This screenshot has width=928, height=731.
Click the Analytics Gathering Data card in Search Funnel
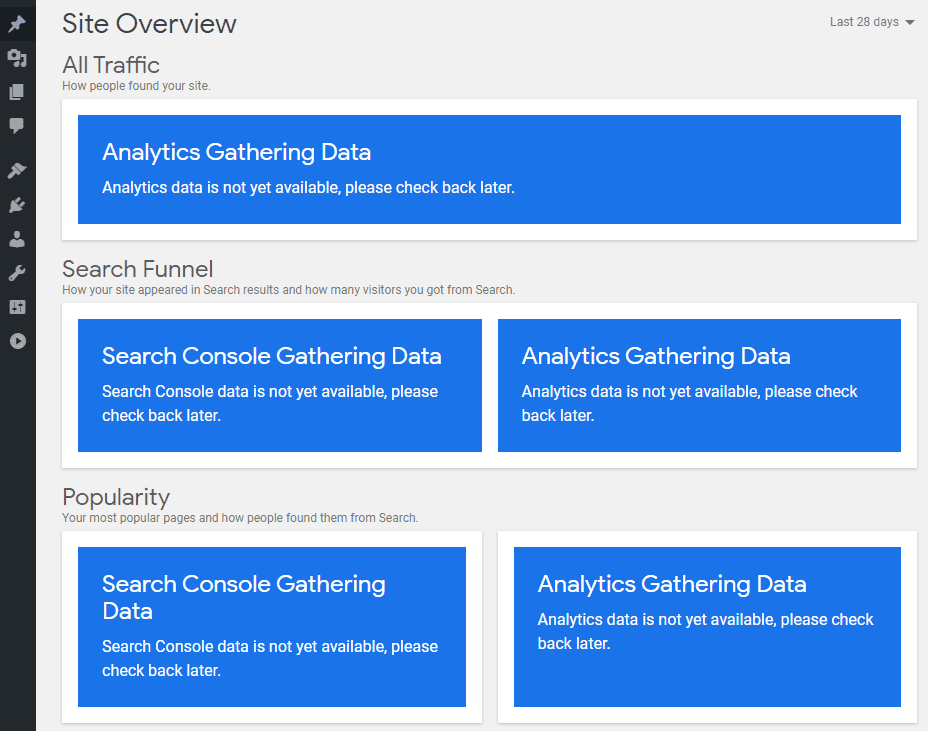pos(699,385)
